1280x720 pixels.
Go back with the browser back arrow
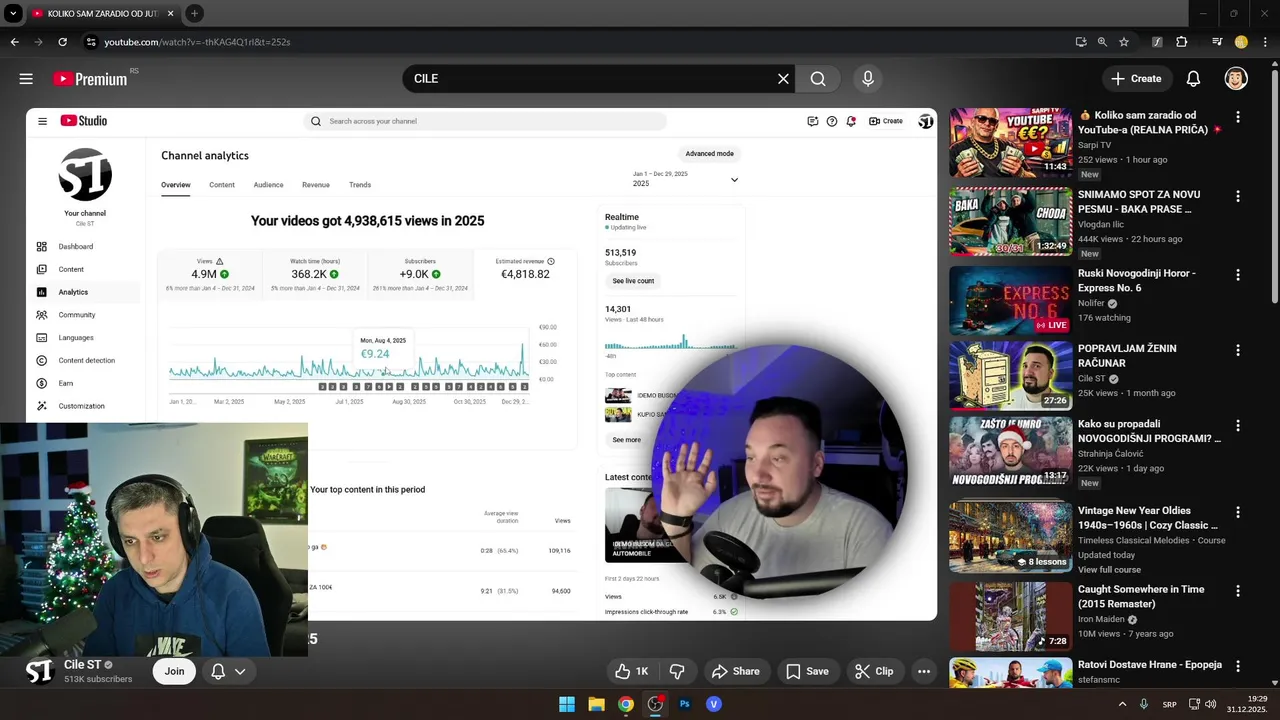pyautogui.click(x=14, y=42)
